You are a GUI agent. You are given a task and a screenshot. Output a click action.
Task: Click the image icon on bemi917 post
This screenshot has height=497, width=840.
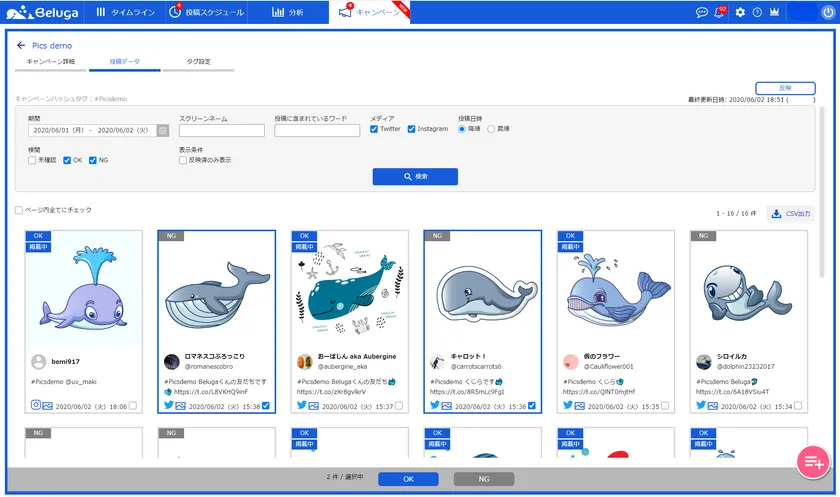click(x=48, y=406)
